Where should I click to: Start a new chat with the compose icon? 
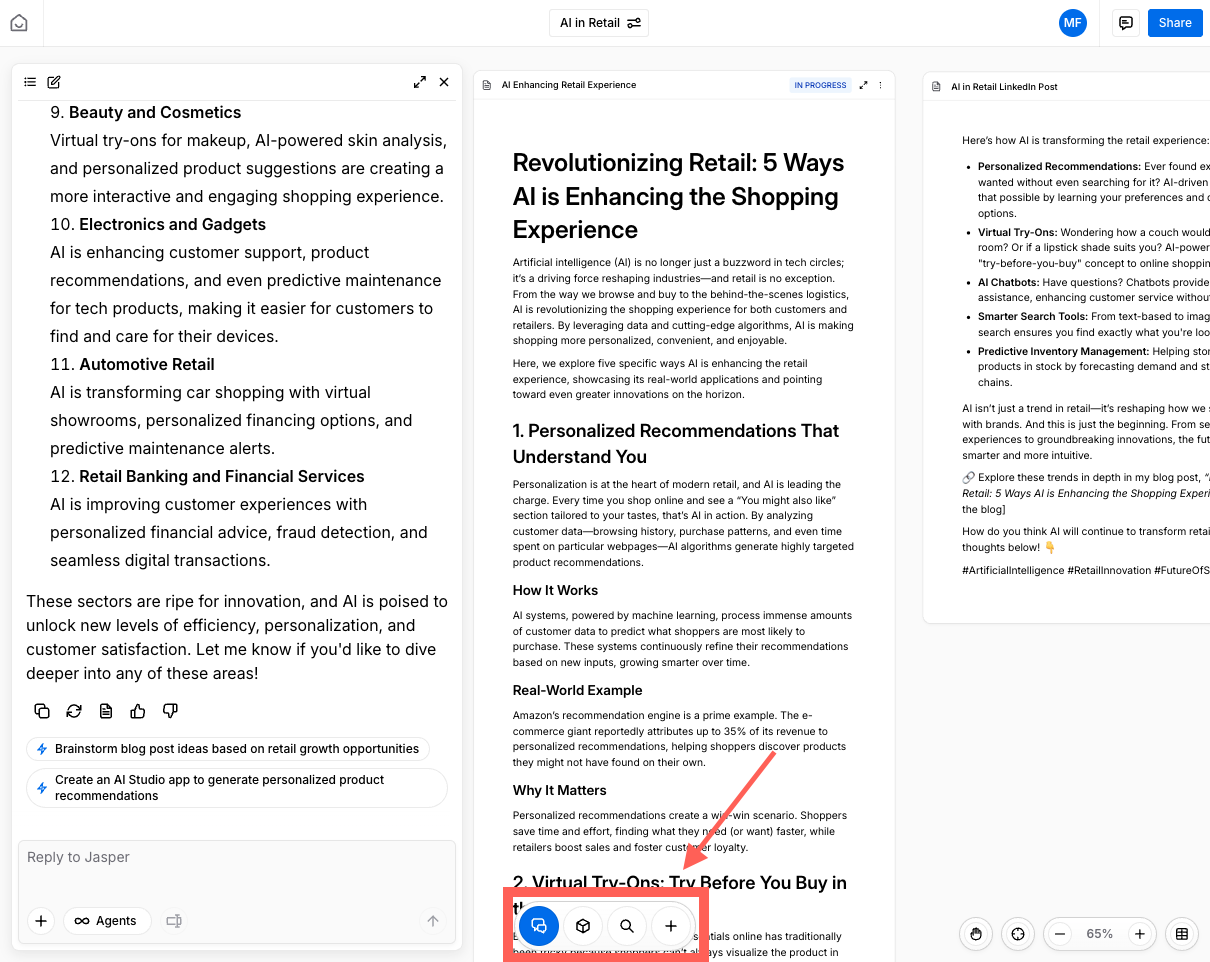click(x=54, y=82)
